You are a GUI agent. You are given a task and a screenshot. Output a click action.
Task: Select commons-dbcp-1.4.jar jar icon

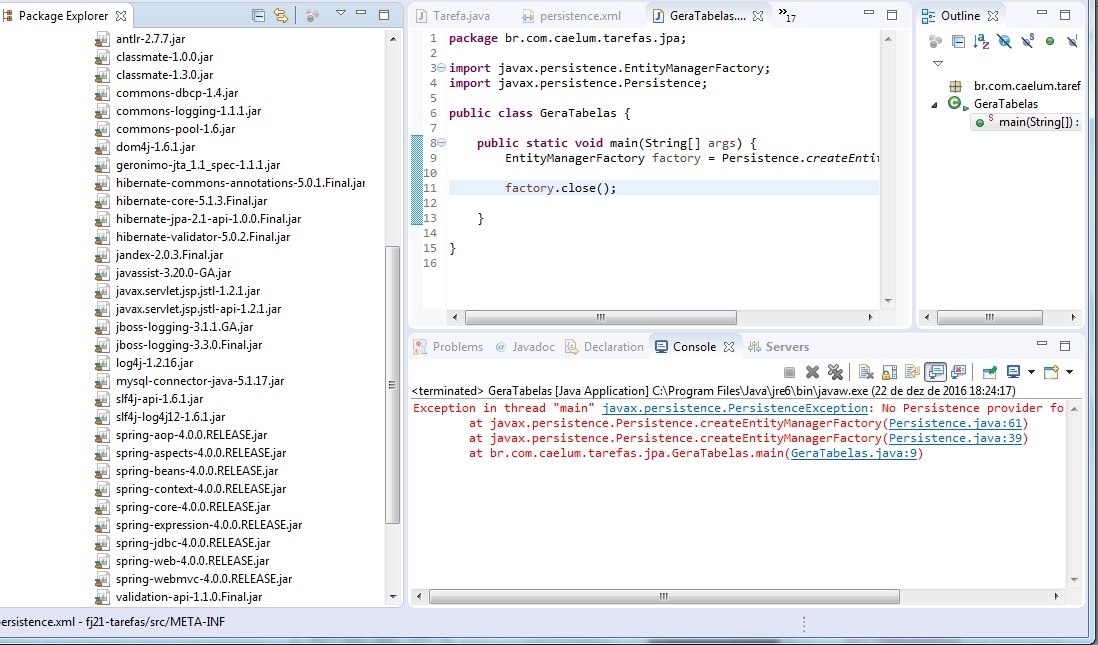[102, 93]
